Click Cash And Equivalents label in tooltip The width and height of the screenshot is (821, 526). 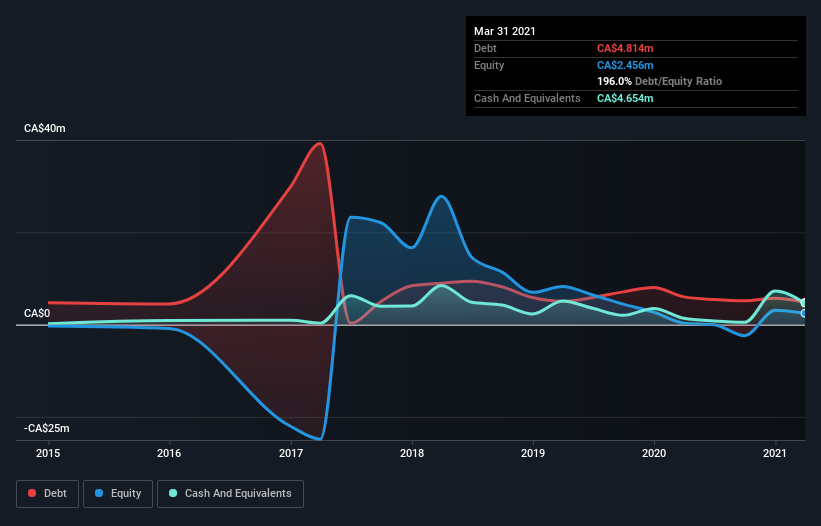click(527, 98)
